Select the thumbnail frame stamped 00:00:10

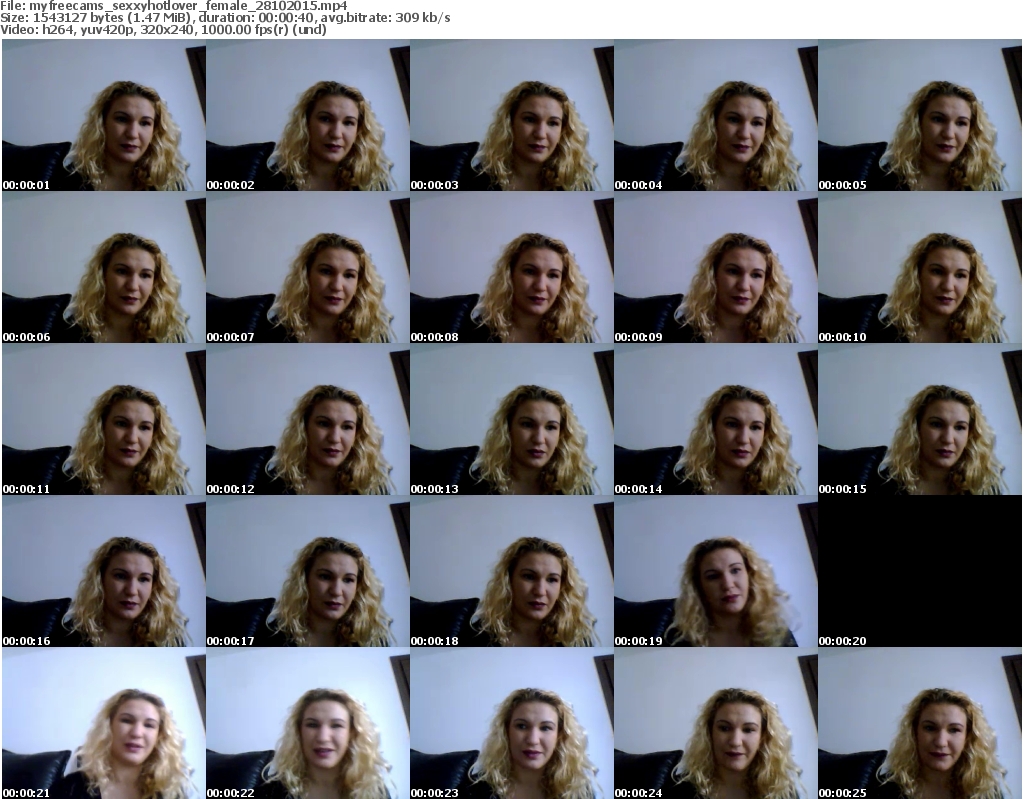click(x=920, y=267)
